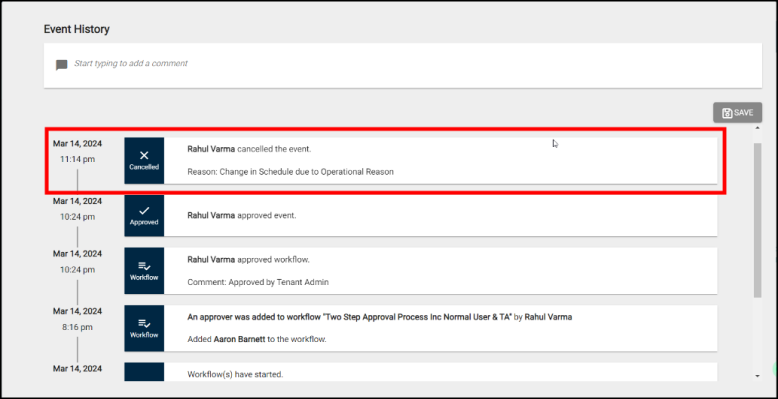The image size is (778, 399).
Task: Click the event history scrollbar thumb
Action: (x=757, y=220)
